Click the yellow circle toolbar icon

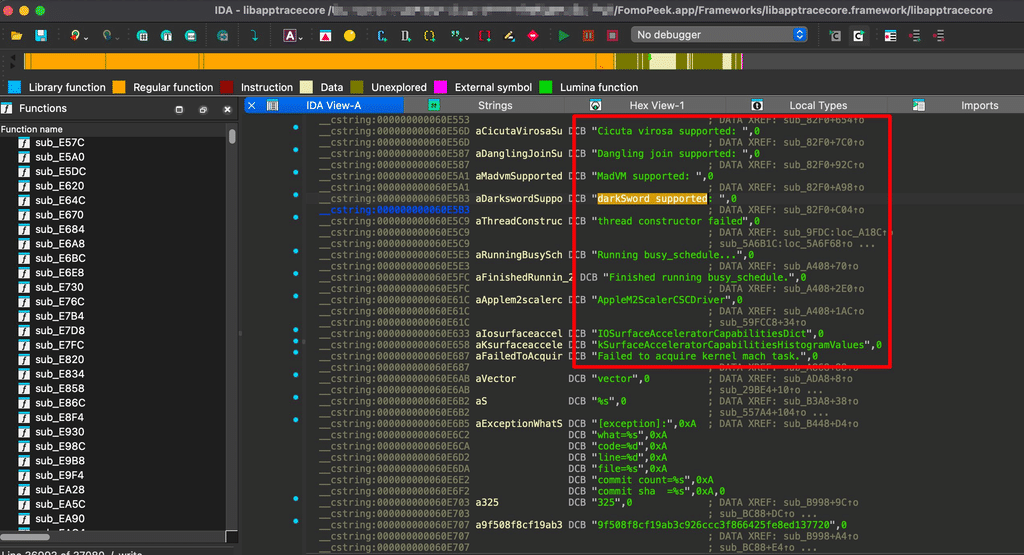(x=349, y=36)
